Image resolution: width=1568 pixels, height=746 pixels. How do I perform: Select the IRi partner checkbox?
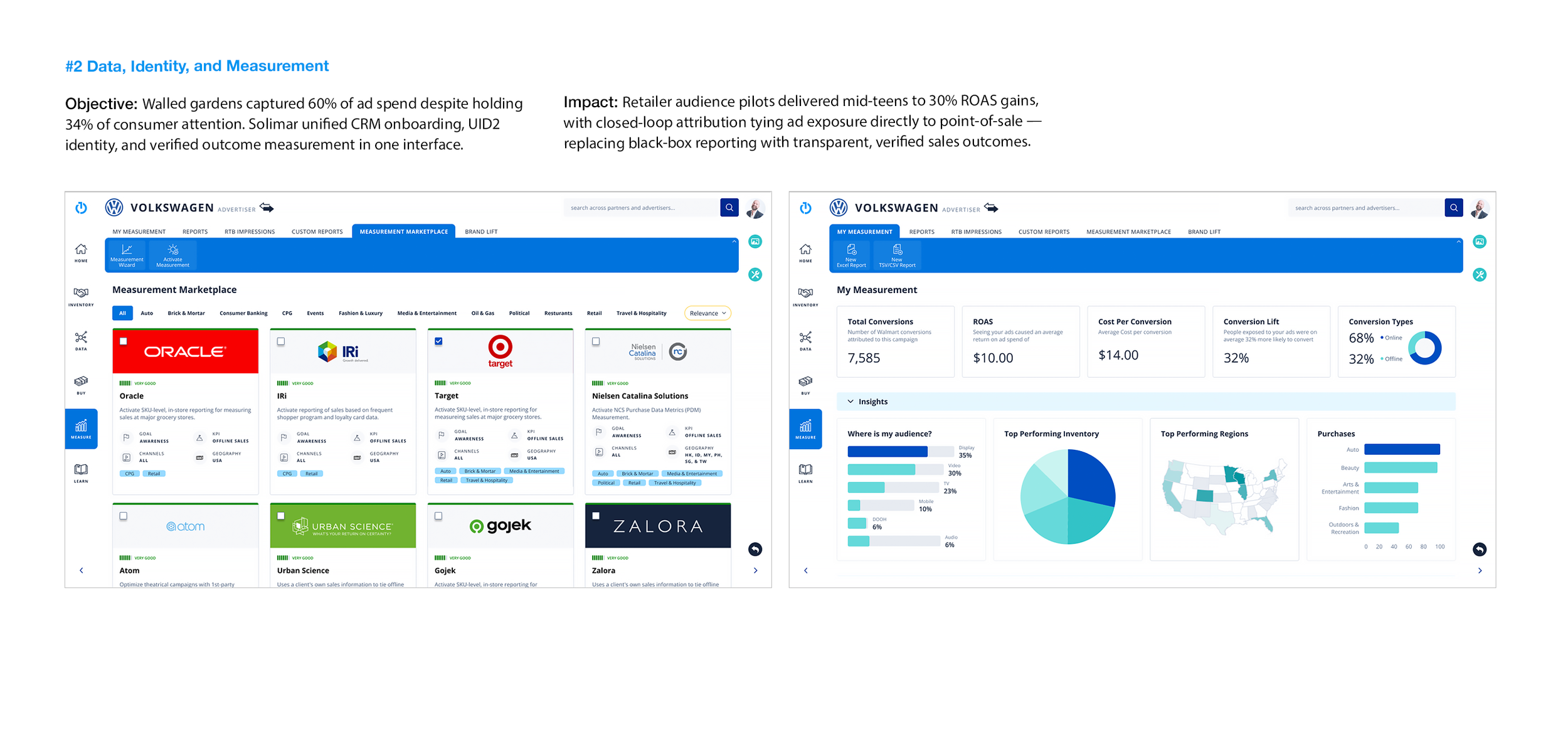tap(281, 341)
